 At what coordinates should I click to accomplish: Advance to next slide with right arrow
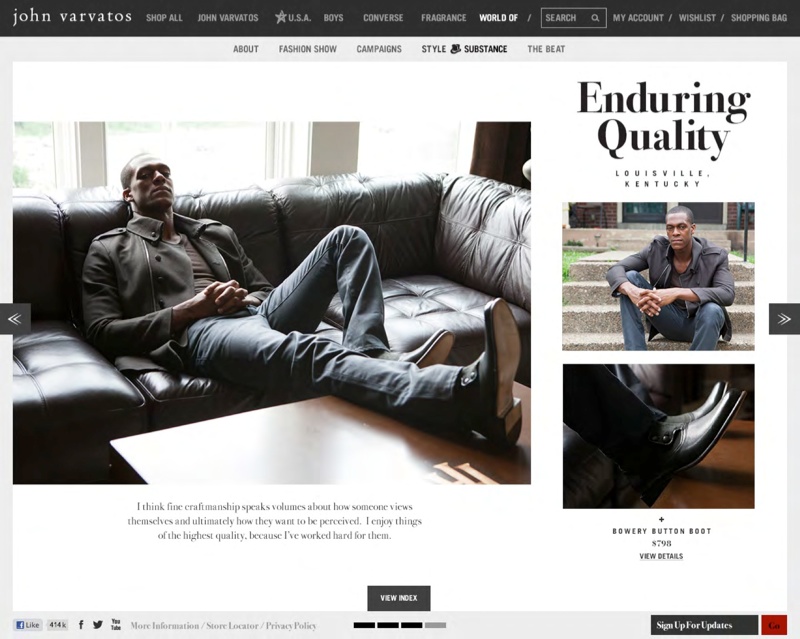[784, 319]
